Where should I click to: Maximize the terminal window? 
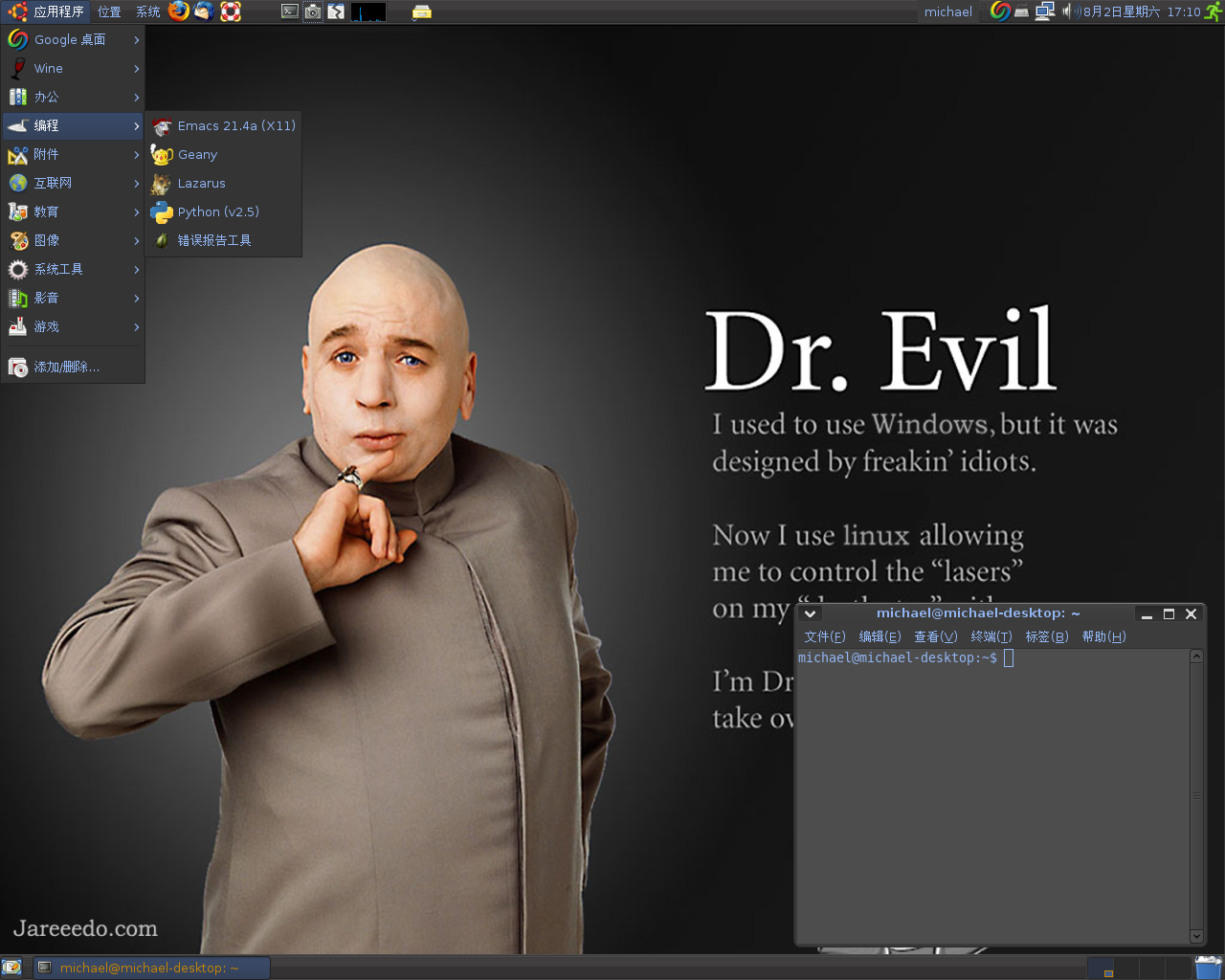[x=1169, y=613]
